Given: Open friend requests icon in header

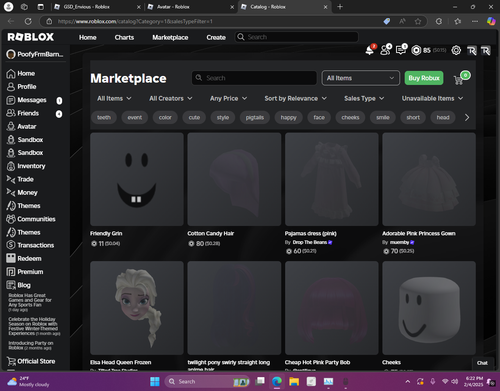Looking at the screenshot, I should pyautogui.click(x=385, y=50).
